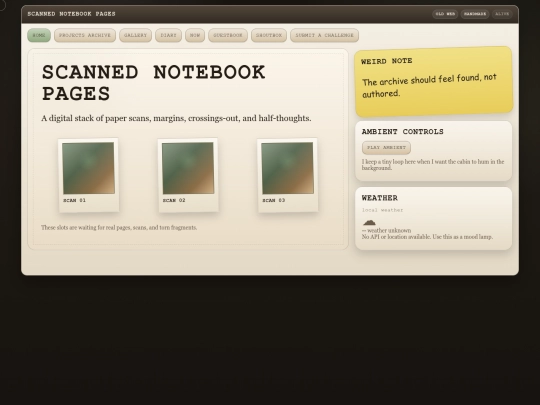This screenshot has height=405, width=540.
Task: Click the Weather panel heading
Action: [x=380, y=198]
